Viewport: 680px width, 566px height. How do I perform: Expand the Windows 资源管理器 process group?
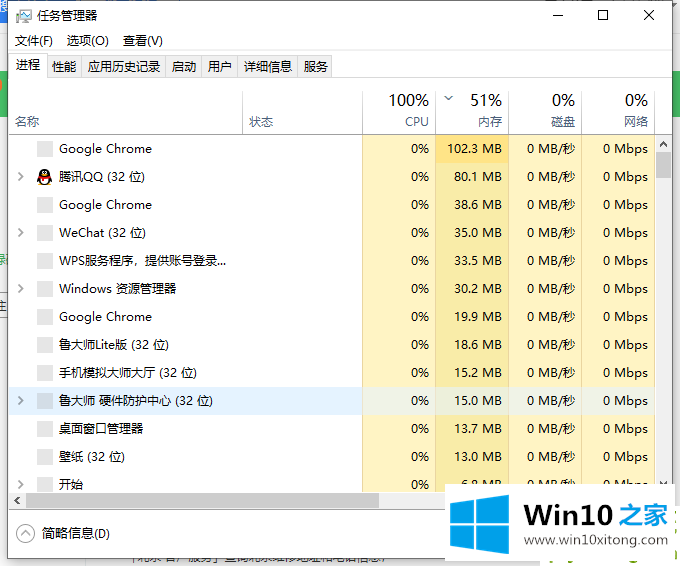coord(20,288)
